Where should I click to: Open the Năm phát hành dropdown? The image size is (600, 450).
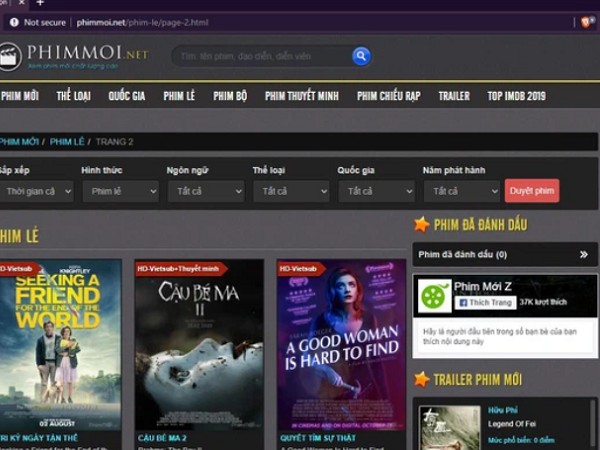pyautogui.click(x=462, y=191)
